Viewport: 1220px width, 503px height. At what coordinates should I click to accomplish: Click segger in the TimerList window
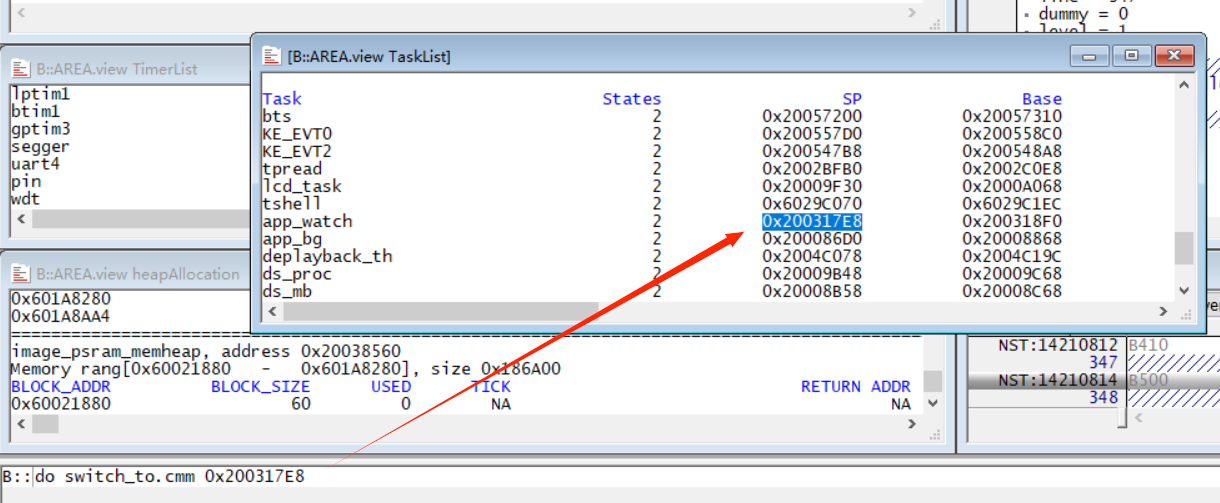[41, 147]
